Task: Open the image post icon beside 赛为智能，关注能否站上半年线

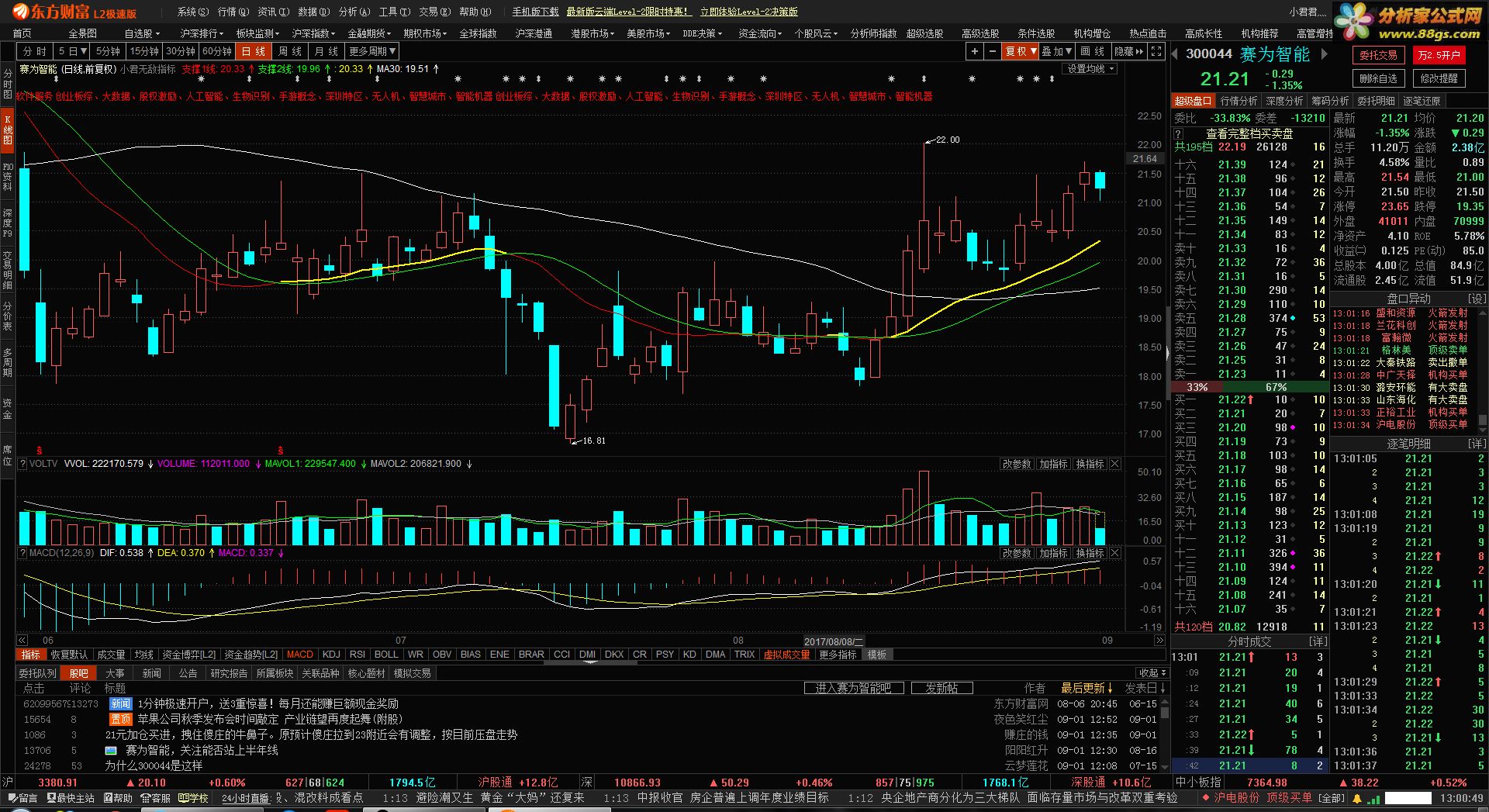Action: pyautogui.click(x=111, y=750)
